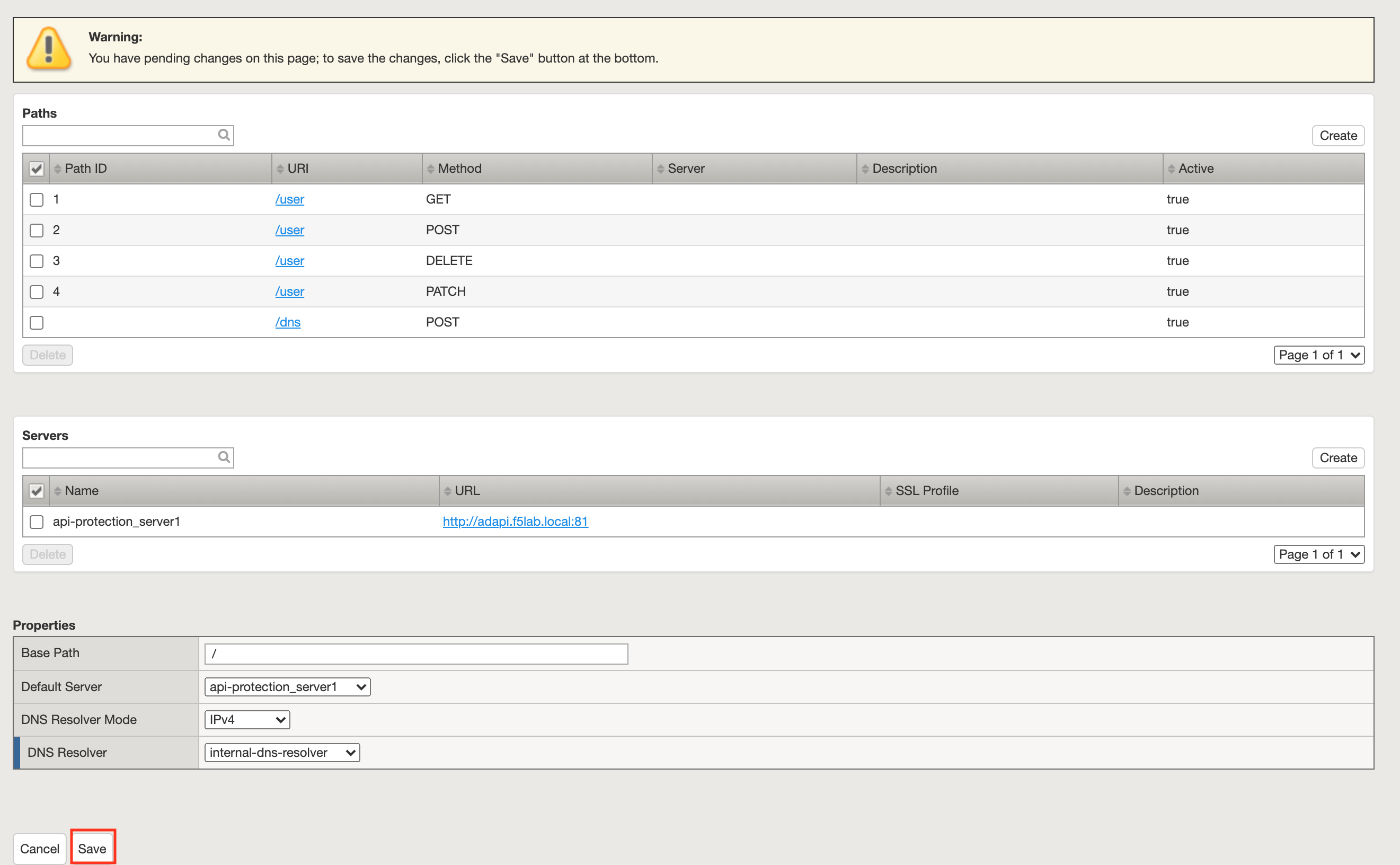Sort Paths table by Description column

(x=1009, y=169)
